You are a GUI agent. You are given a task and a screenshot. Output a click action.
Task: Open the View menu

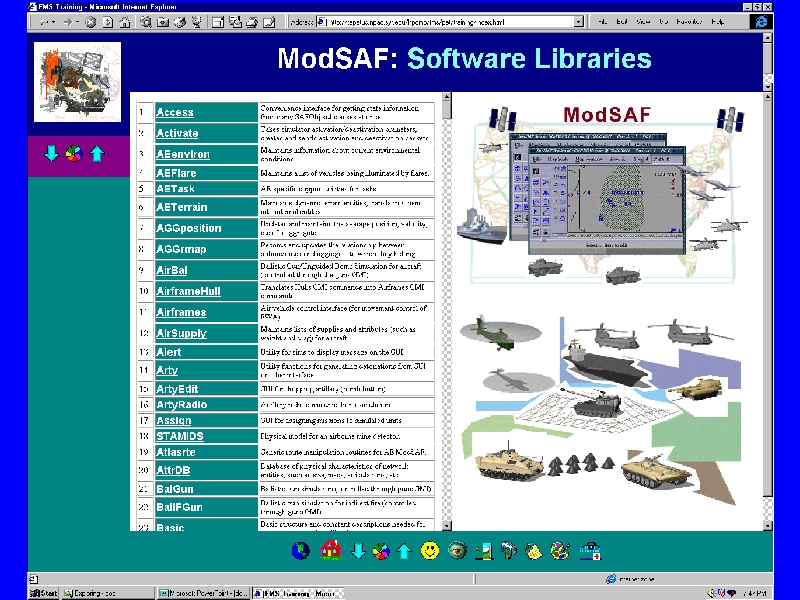[x=643, y=22]
